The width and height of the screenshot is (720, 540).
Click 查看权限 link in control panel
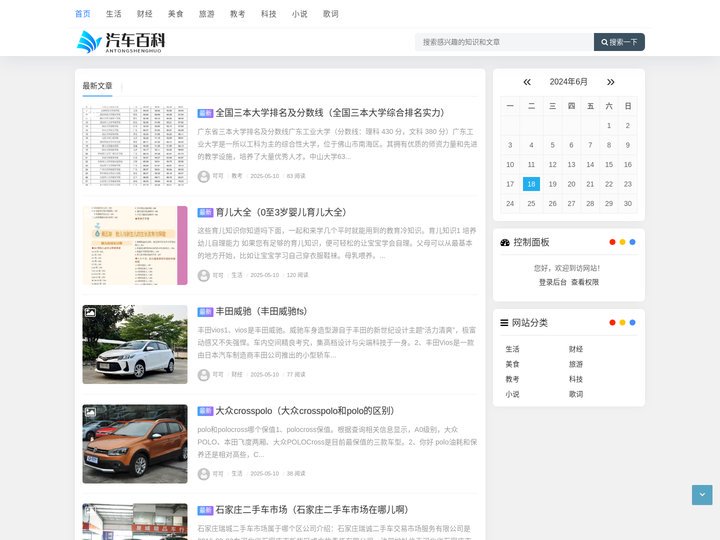(585, 282)
